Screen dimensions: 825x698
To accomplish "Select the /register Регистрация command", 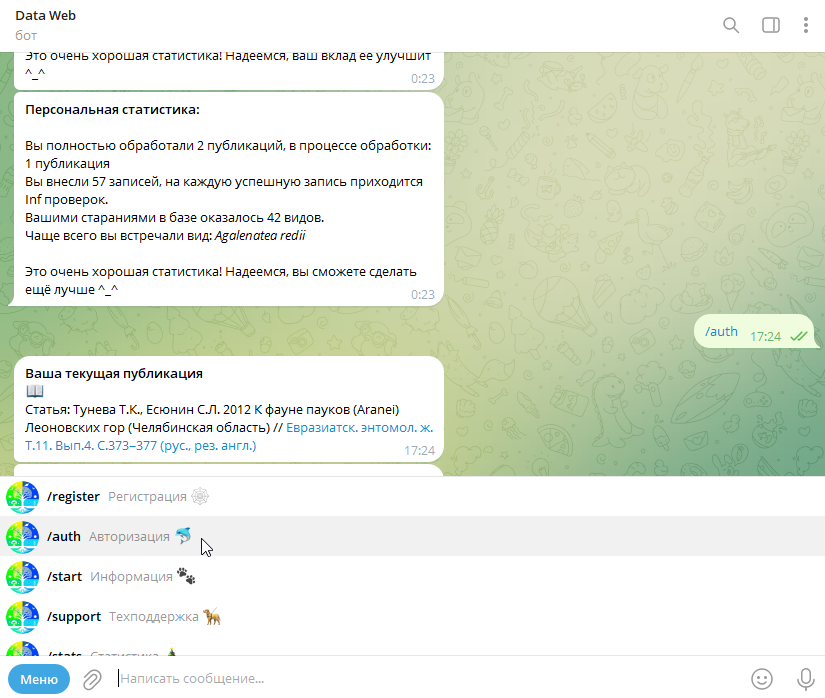I will point(412,496).
